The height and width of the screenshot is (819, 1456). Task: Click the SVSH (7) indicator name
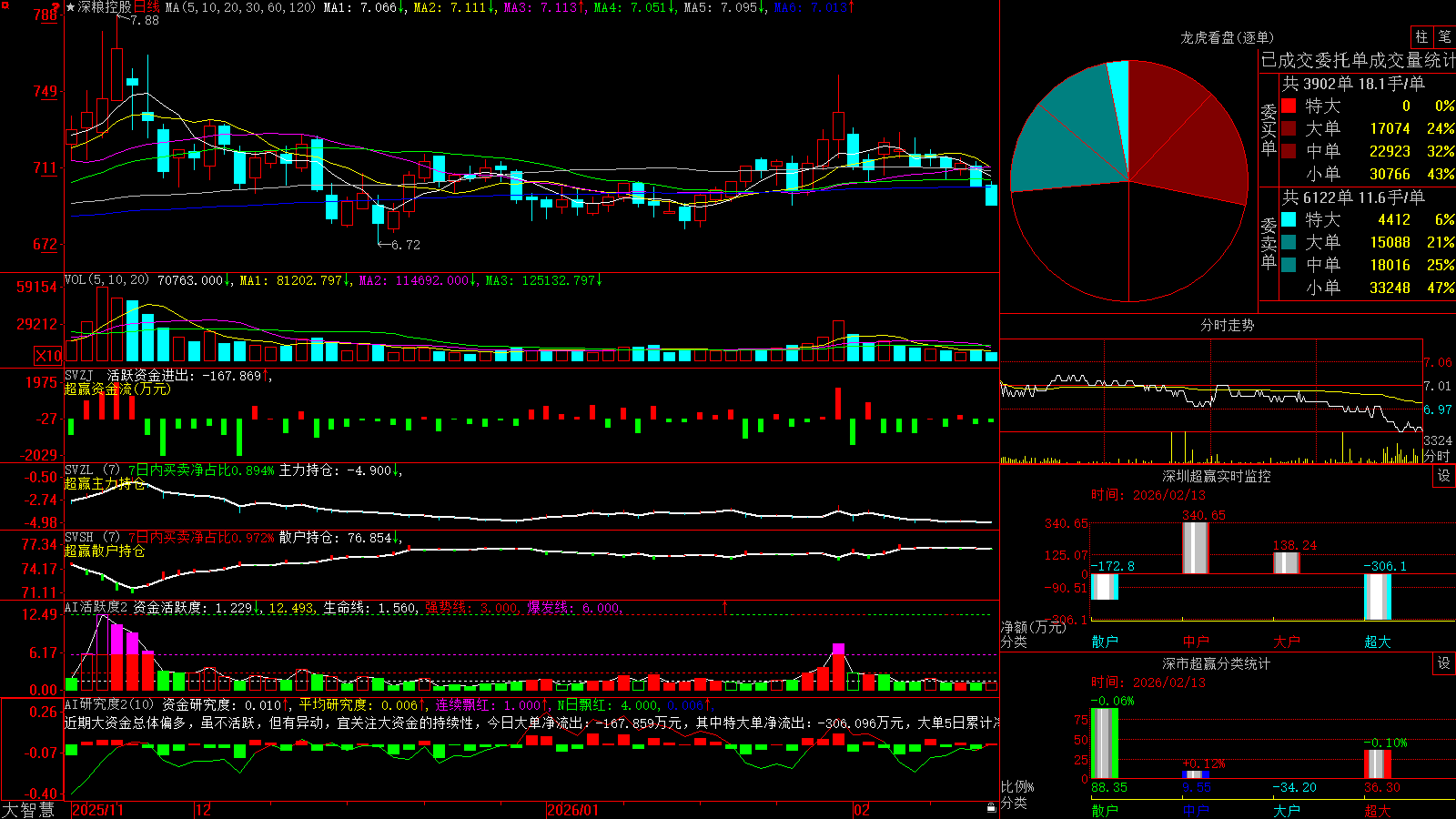coord(93,538)
